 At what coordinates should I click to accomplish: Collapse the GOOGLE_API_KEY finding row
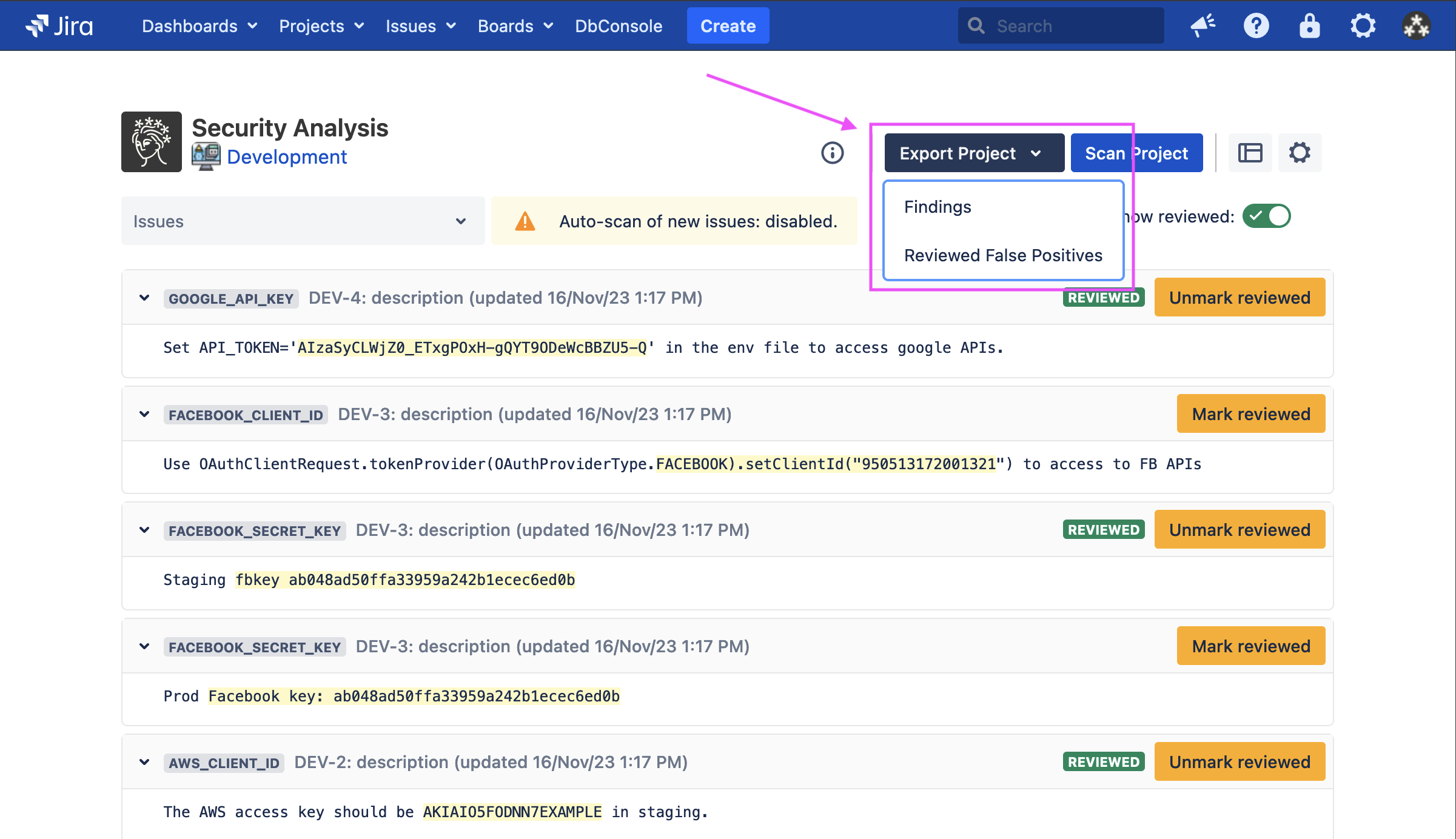click(x=144, y=298)
